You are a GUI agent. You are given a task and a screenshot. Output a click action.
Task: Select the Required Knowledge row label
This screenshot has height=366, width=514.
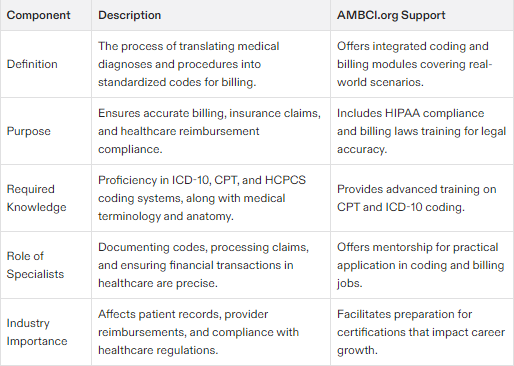(37, 198)
